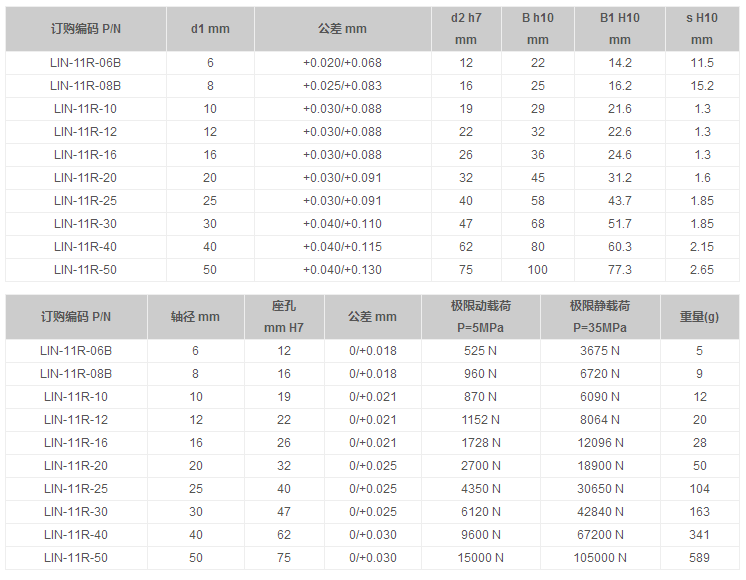Click the 589 weight value cell
This screenshot has width=746, height=580.
pyautogui.click(x=700, y=558)
